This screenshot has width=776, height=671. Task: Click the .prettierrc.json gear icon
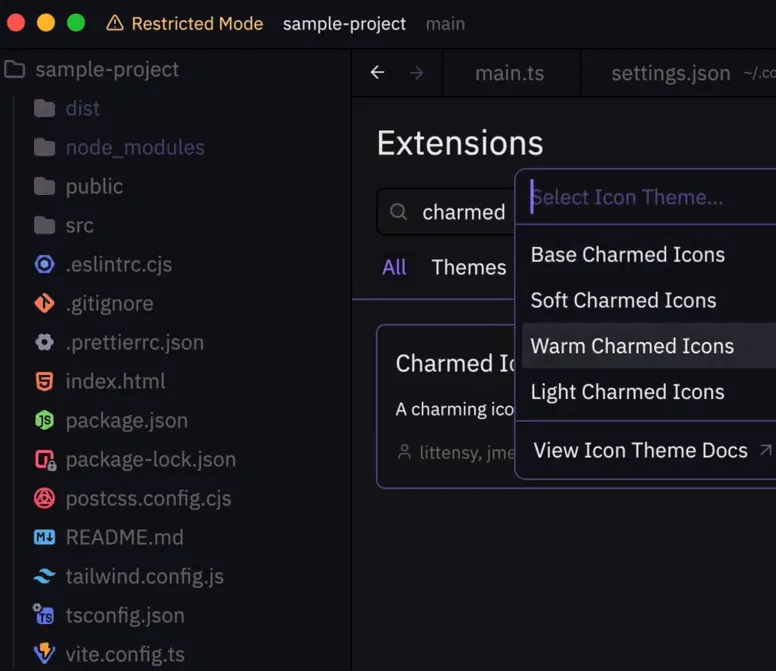pos(45,342)
